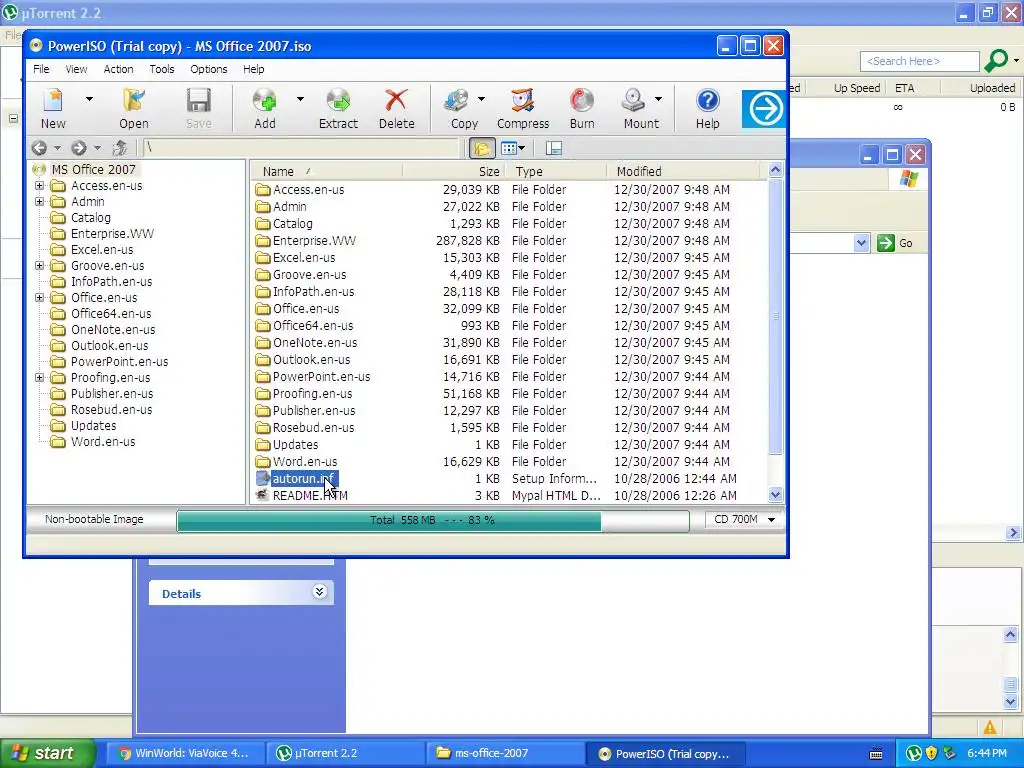The image size is (1024, 768).
Task: Switch to WinWorld ViaVoice taskbar button
Action: point(185,753)
